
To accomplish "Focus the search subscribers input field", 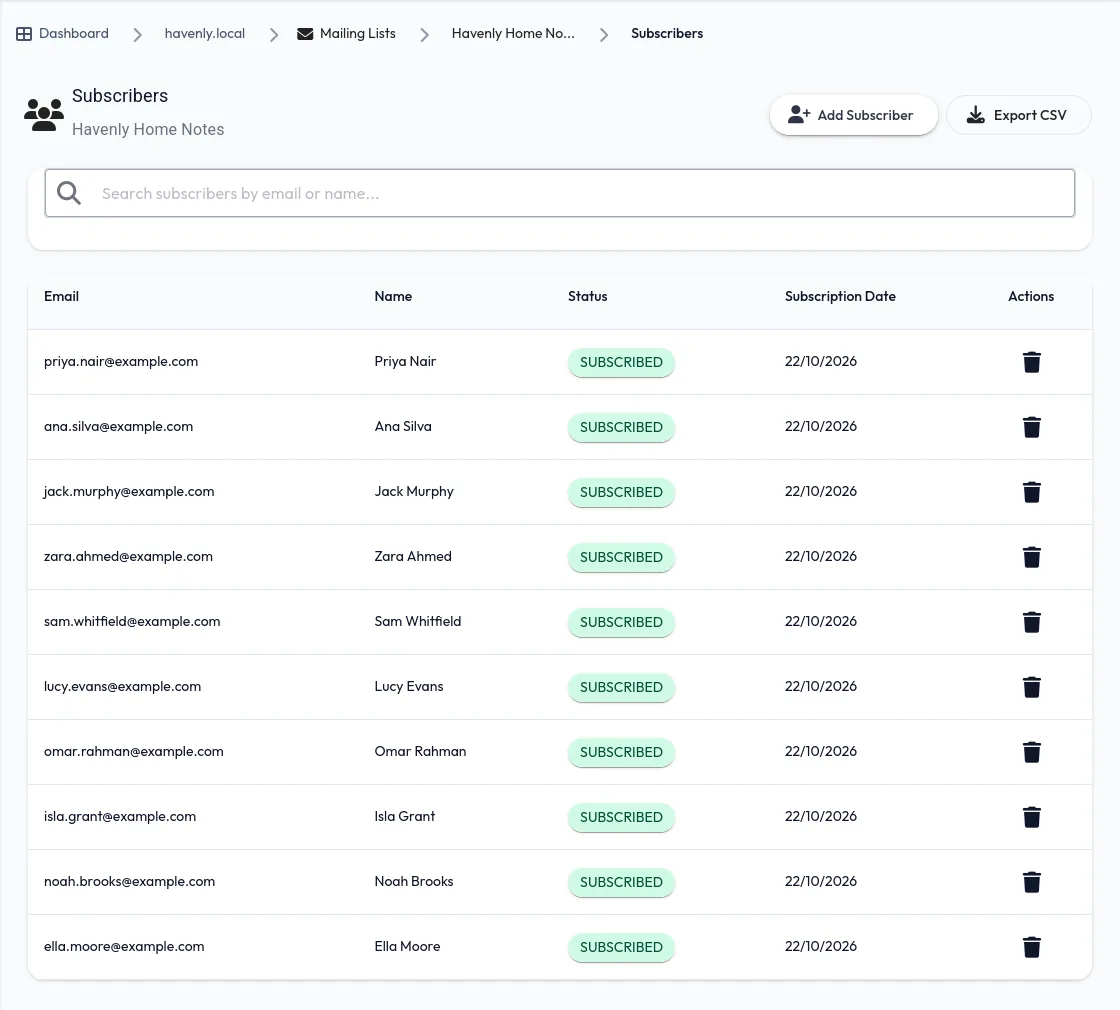I will coord(560,193).
